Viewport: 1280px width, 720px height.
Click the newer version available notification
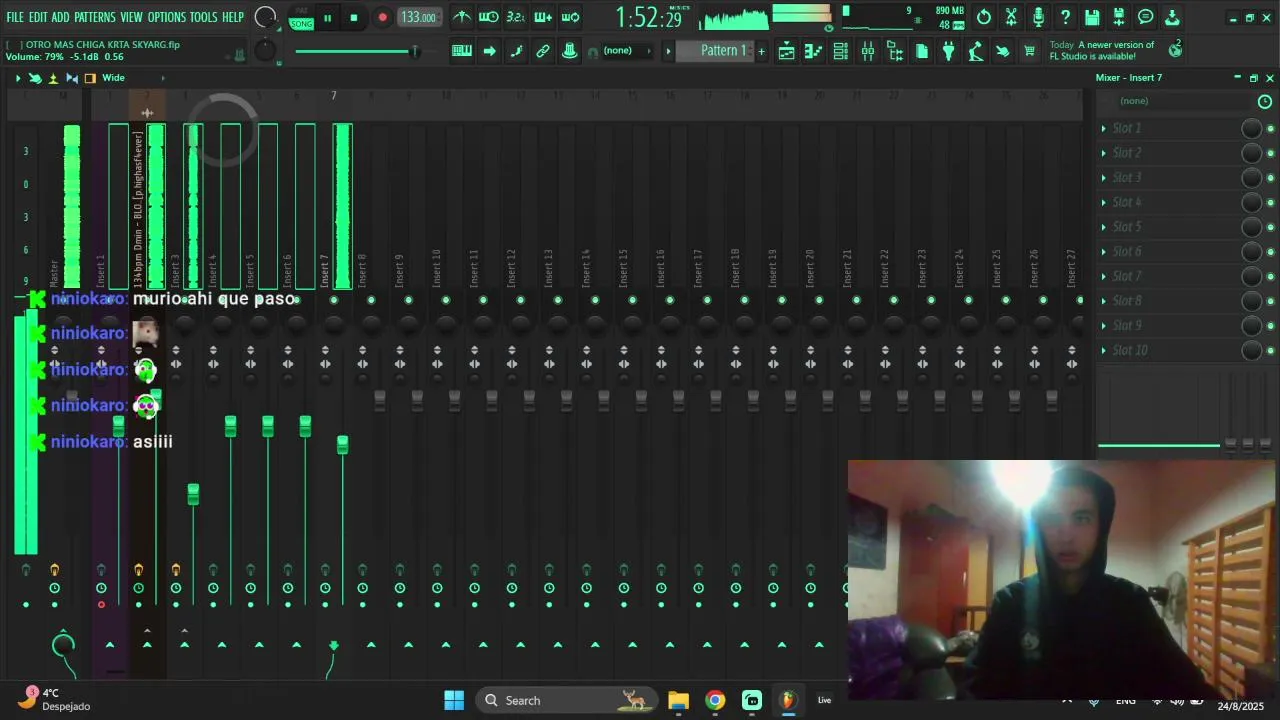click(x=1101, y=51)
